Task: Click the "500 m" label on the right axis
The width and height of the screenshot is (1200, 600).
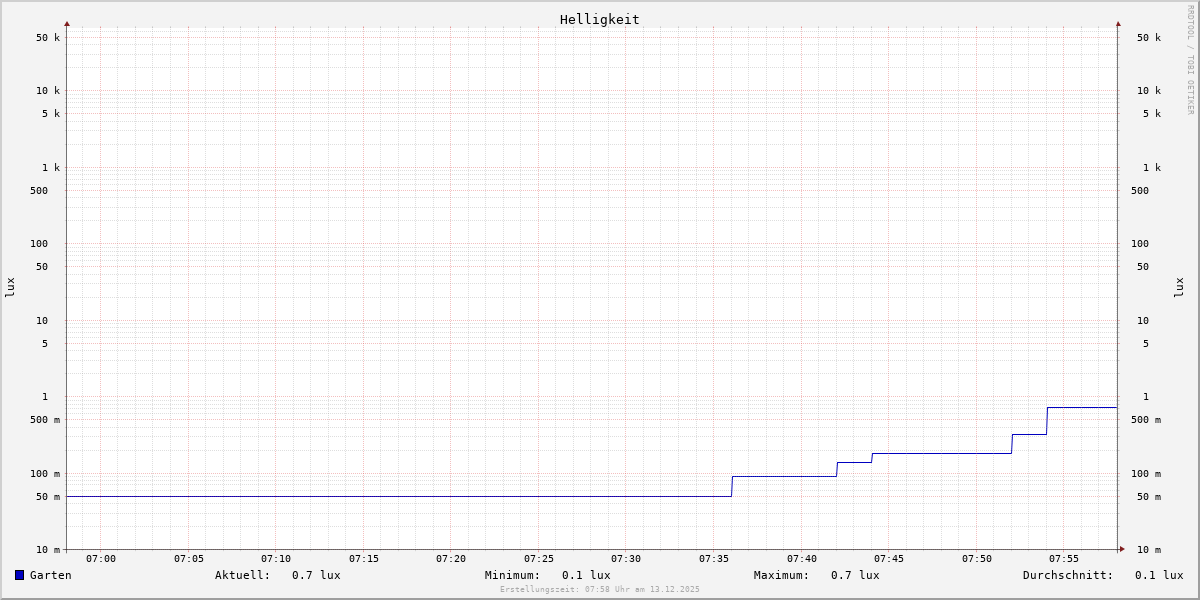Action: (x=1146, y=420)
